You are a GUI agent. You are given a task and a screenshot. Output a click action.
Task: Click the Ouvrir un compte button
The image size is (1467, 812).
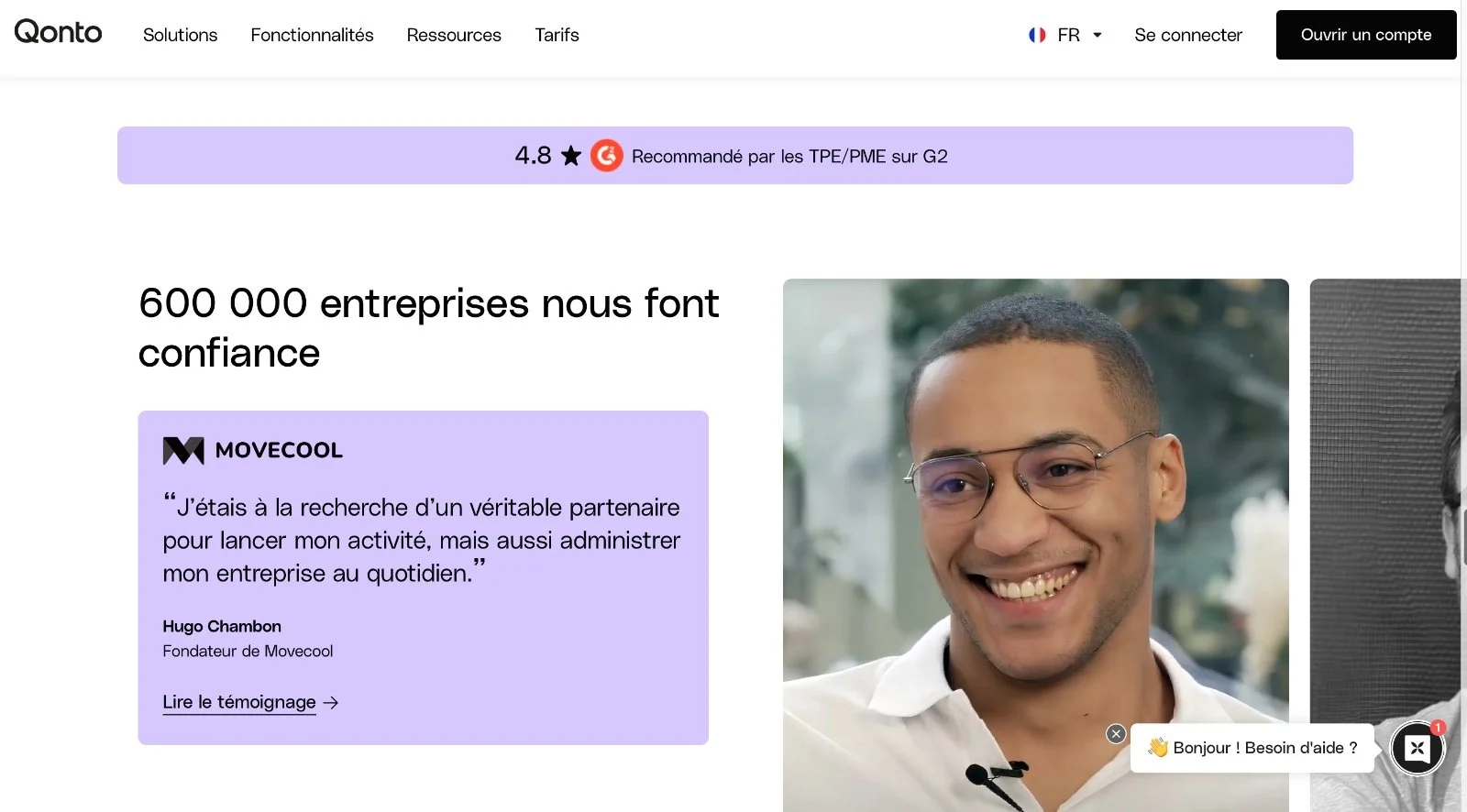(x=1366, y=35)
